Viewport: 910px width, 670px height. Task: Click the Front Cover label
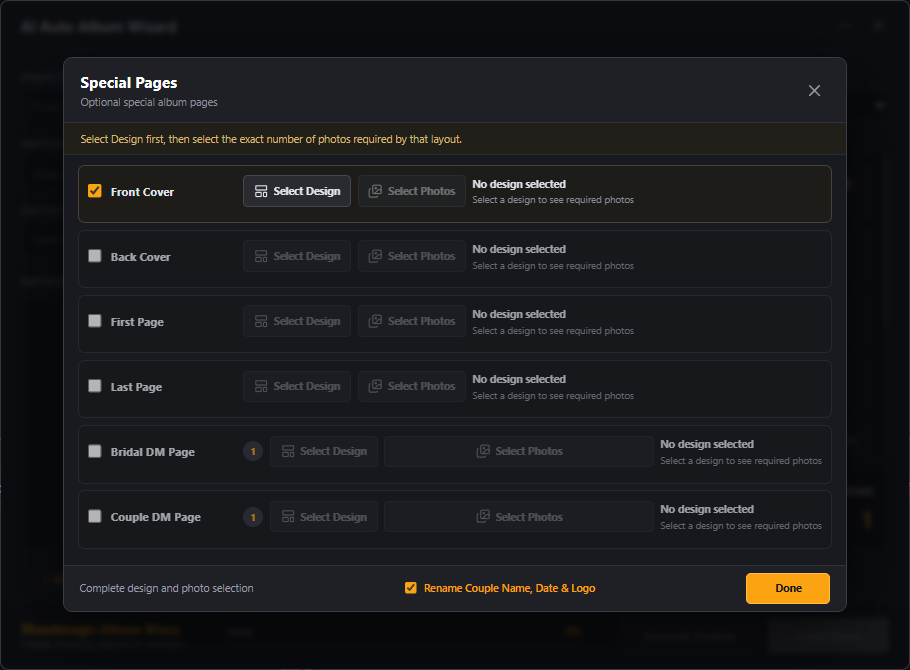[x=142, y=192]
